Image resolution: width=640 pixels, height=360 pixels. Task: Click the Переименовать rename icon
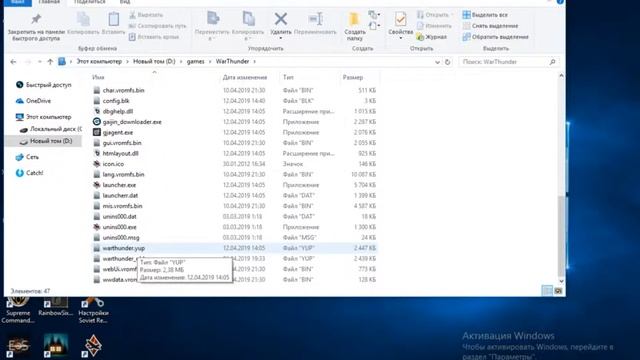click(x=316, y=19)
